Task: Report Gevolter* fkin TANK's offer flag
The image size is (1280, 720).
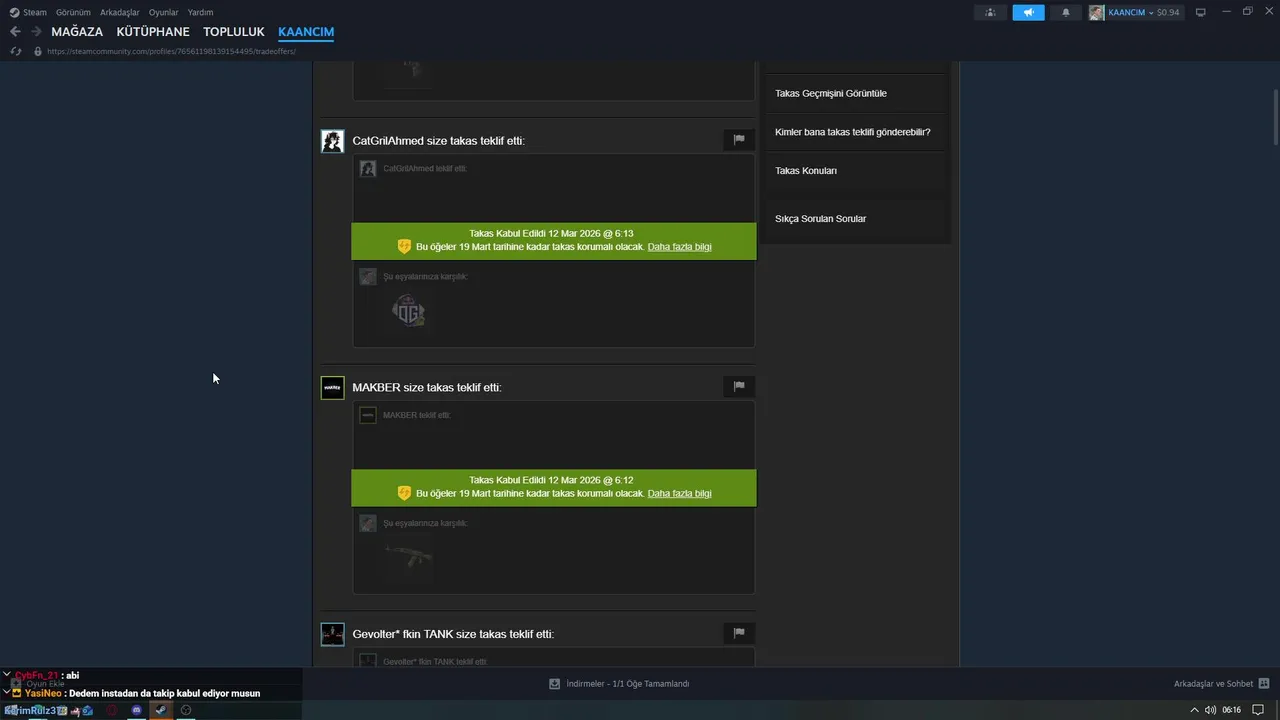Action: tap(739, 633)
